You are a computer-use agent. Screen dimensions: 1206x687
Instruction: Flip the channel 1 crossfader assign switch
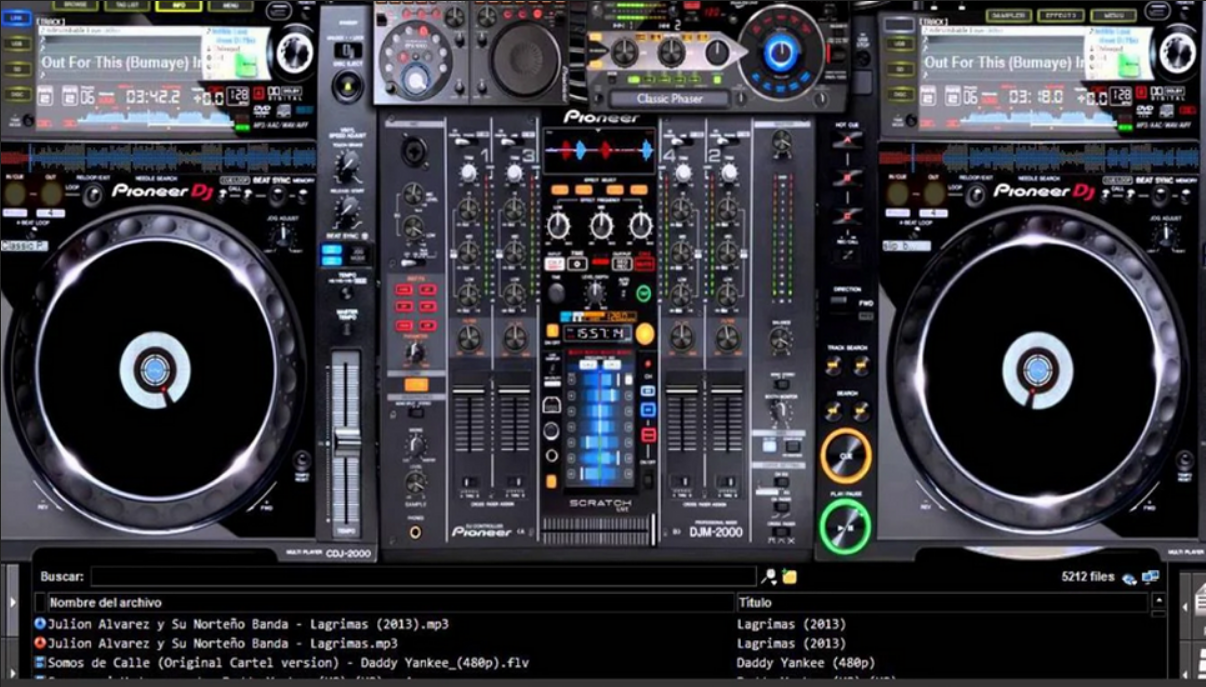[x=468, y=480]
